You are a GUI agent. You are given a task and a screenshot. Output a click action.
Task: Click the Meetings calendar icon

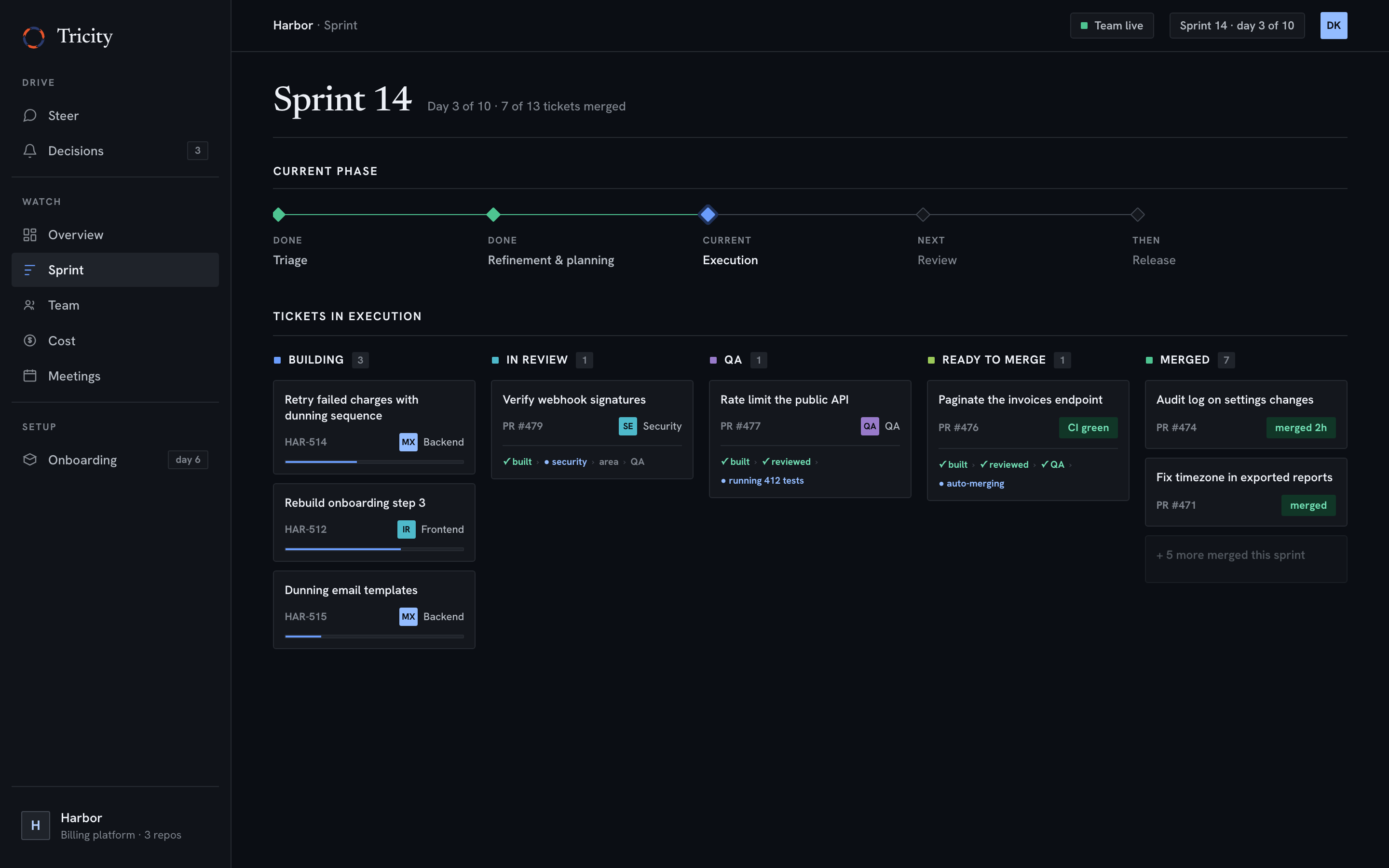[30, 376]
